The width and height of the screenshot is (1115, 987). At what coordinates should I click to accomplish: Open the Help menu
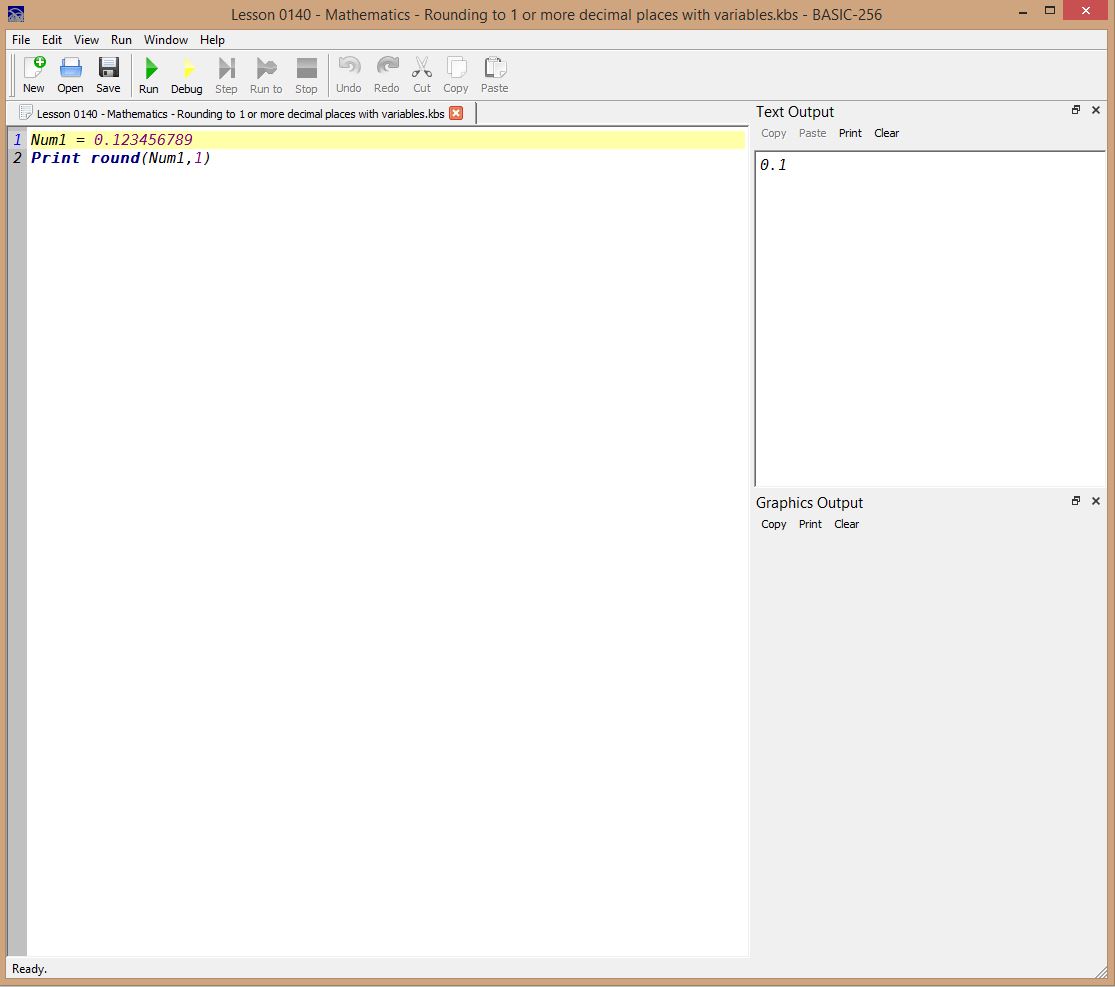pos(212,40)
